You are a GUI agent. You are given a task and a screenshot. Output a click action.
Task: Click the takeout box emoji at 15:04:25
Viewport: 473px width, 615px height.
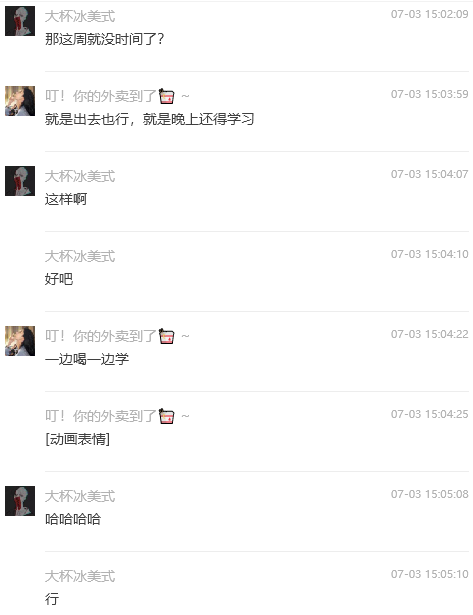(x=166, y=416)
